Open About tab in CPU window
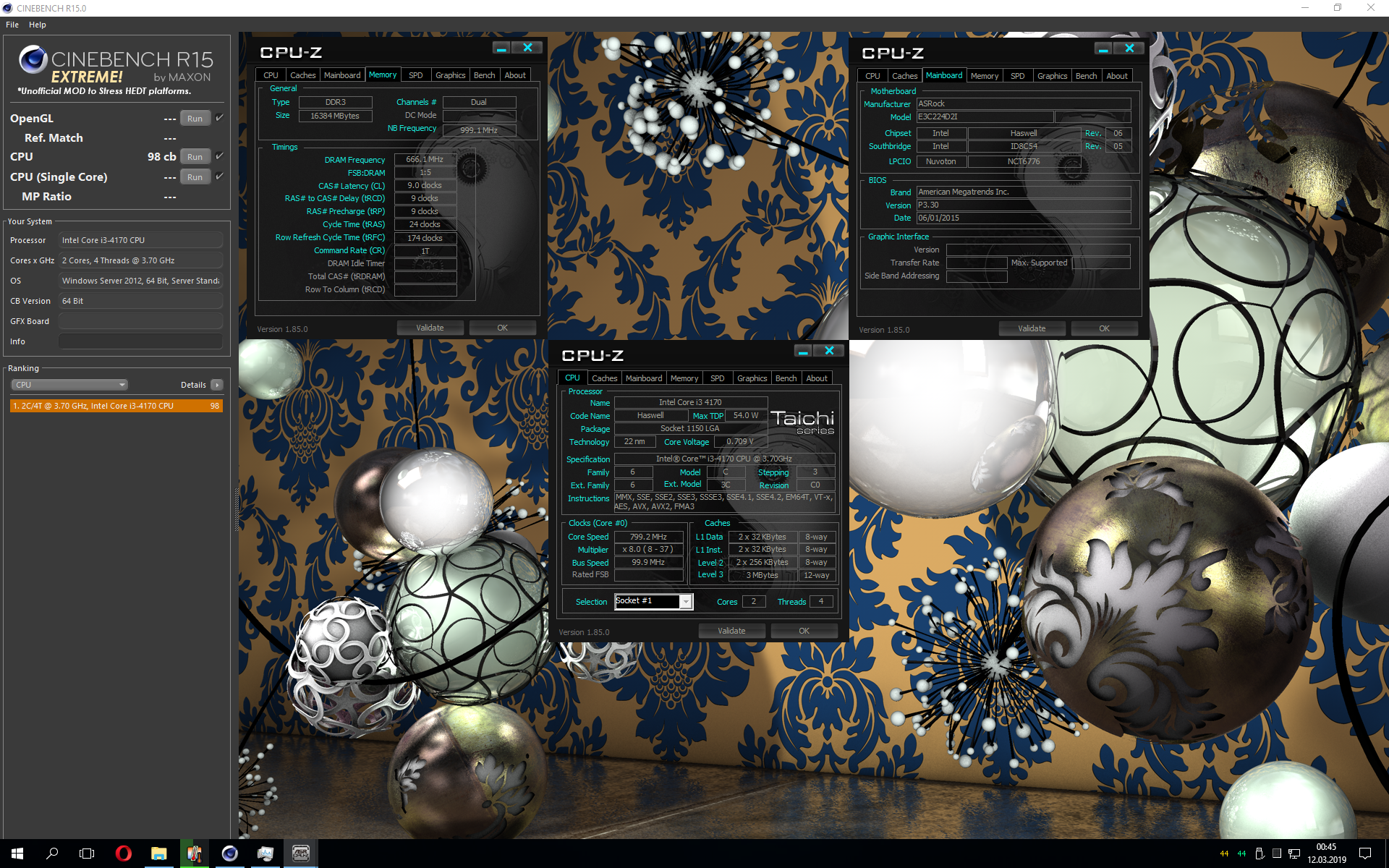Viewport: 1389px width, 868px height. (817, 378)
